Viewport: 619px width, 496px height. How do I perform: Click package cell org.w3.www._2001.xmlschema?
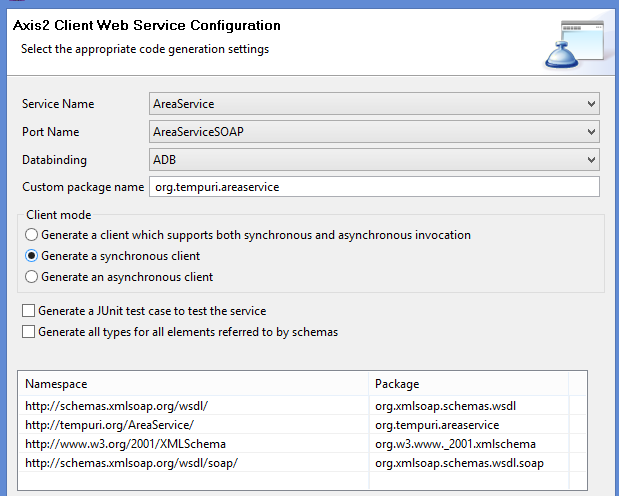coord(469,444)
